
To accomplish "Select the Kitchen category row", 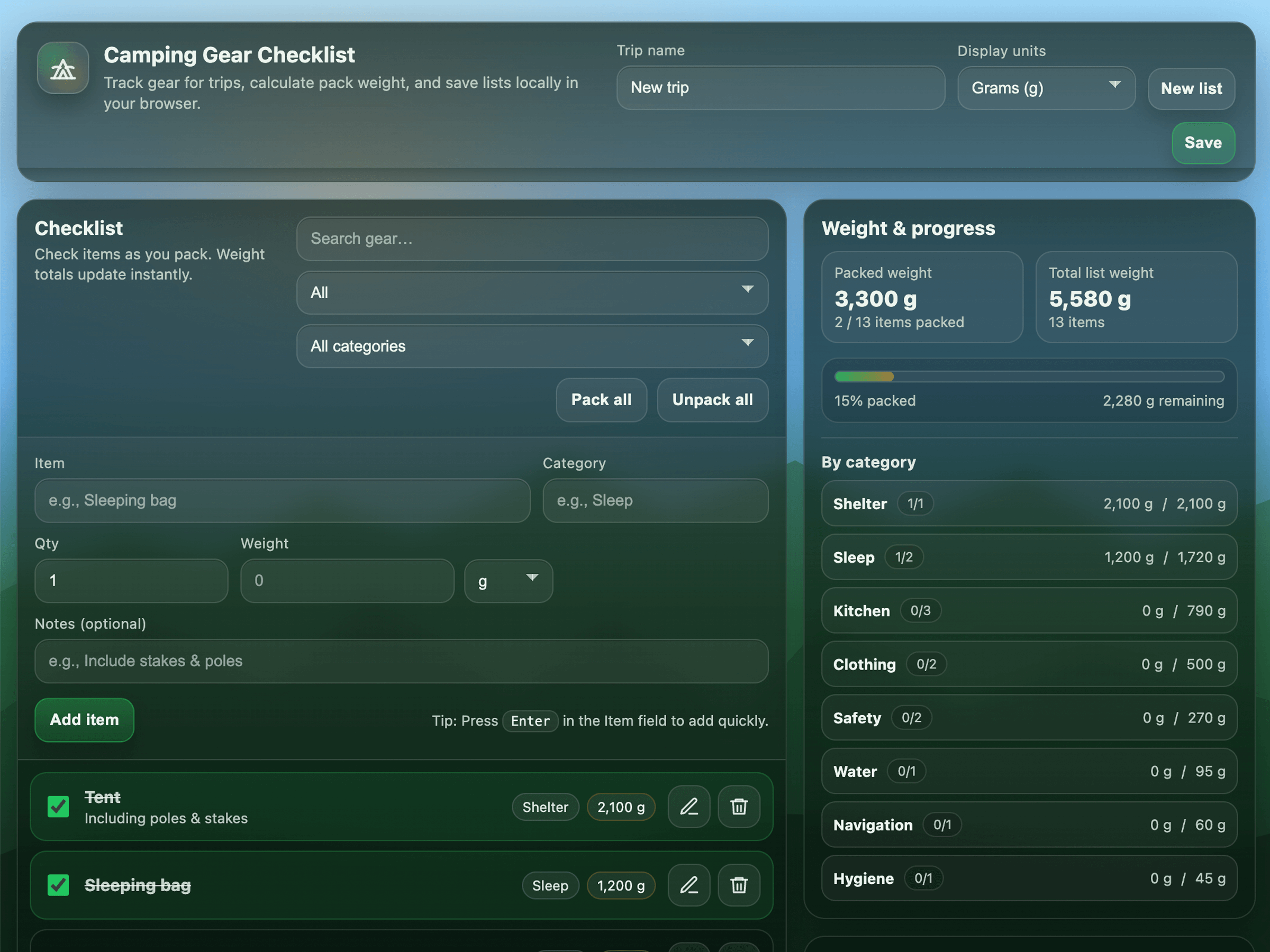I will point(1029,610).
